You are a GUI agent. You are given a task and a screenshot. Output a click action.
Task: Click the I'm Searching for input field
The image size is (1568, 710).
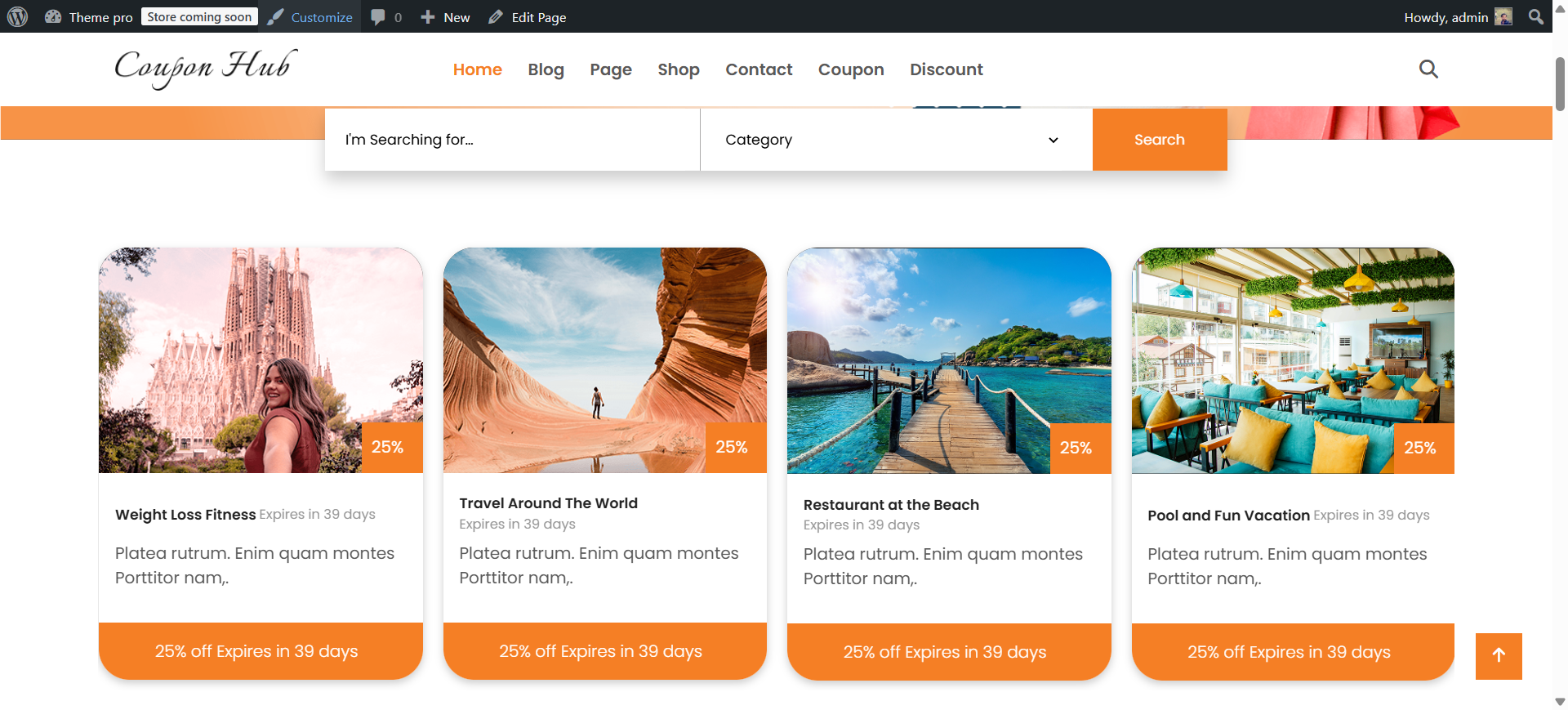pos(511,140)
